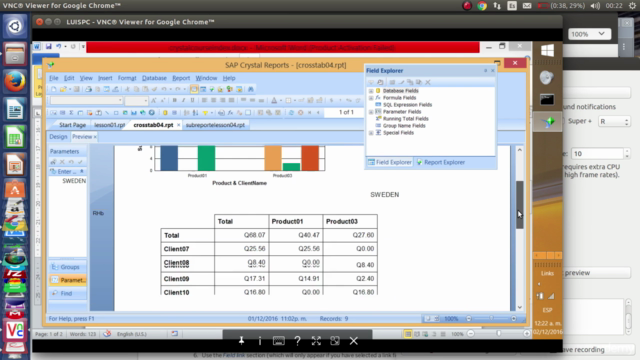The height and width of the screenshot is (360, 640).
Task: Click the VNC toolbar full screen icon
Action: [x=316, y=341]
